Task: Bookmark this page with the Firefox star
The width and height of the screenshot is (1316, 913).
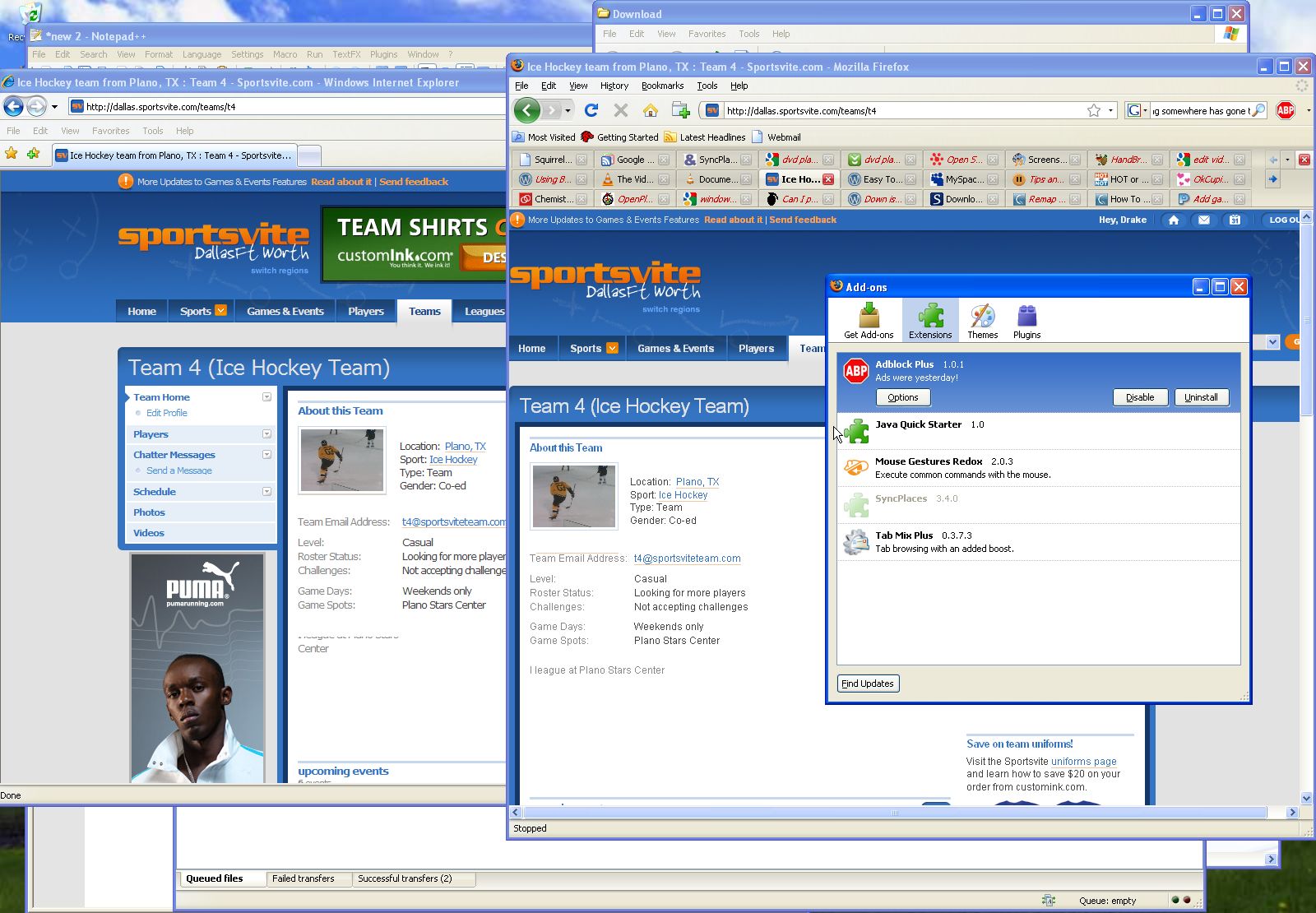Action: 1094,110
